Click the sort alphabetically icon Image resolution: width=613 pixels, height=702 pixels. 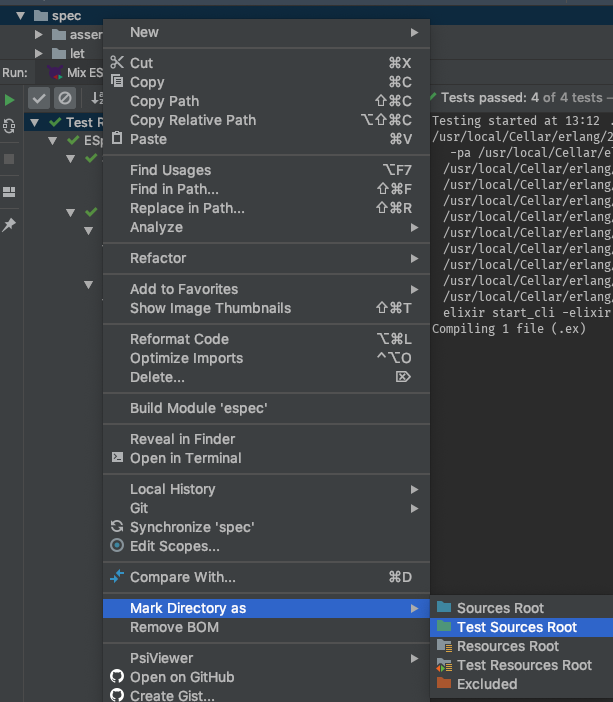click(x=97, y=98)
